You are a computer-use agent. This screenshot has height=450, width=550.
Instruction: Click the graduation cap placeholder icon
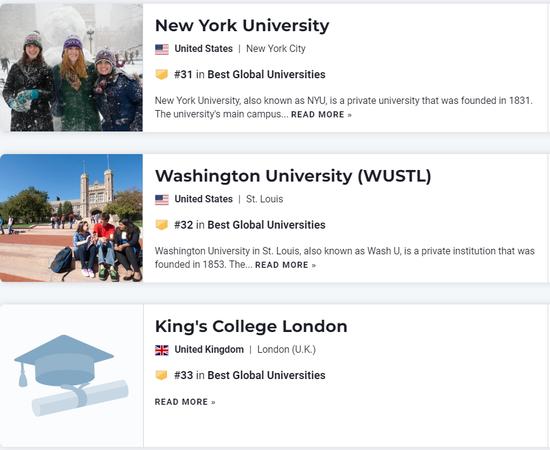point(64,361)
